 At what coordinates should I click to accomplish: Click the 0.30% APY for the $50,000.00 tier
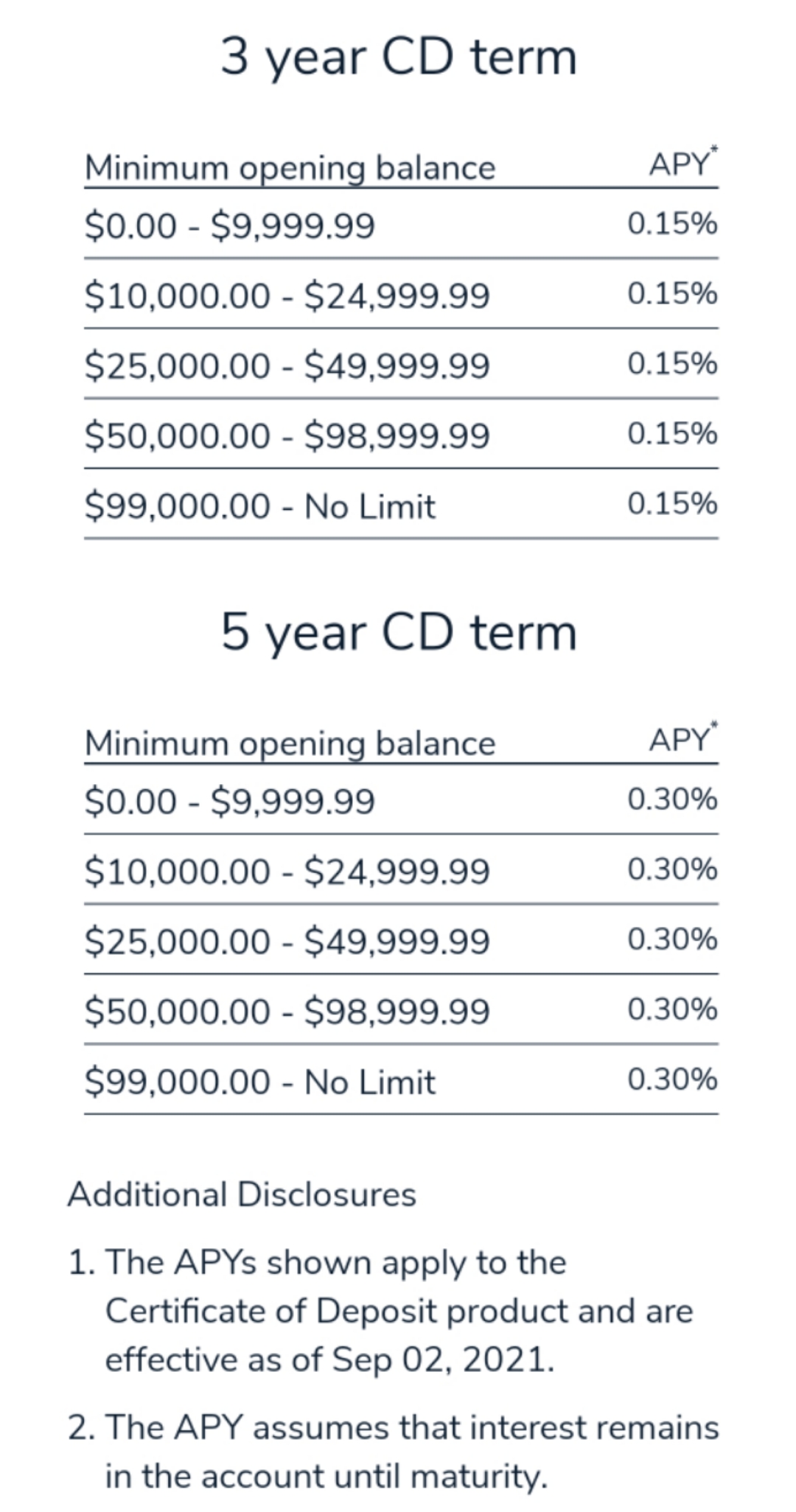pos(672,1009)
